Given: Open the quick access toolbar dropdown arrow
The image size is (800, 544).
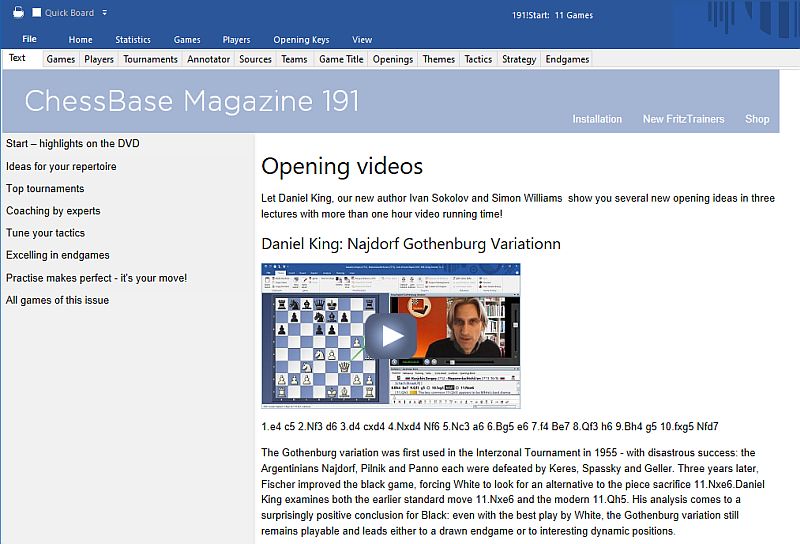Looking at the screenshot, I should pos(105,13).
